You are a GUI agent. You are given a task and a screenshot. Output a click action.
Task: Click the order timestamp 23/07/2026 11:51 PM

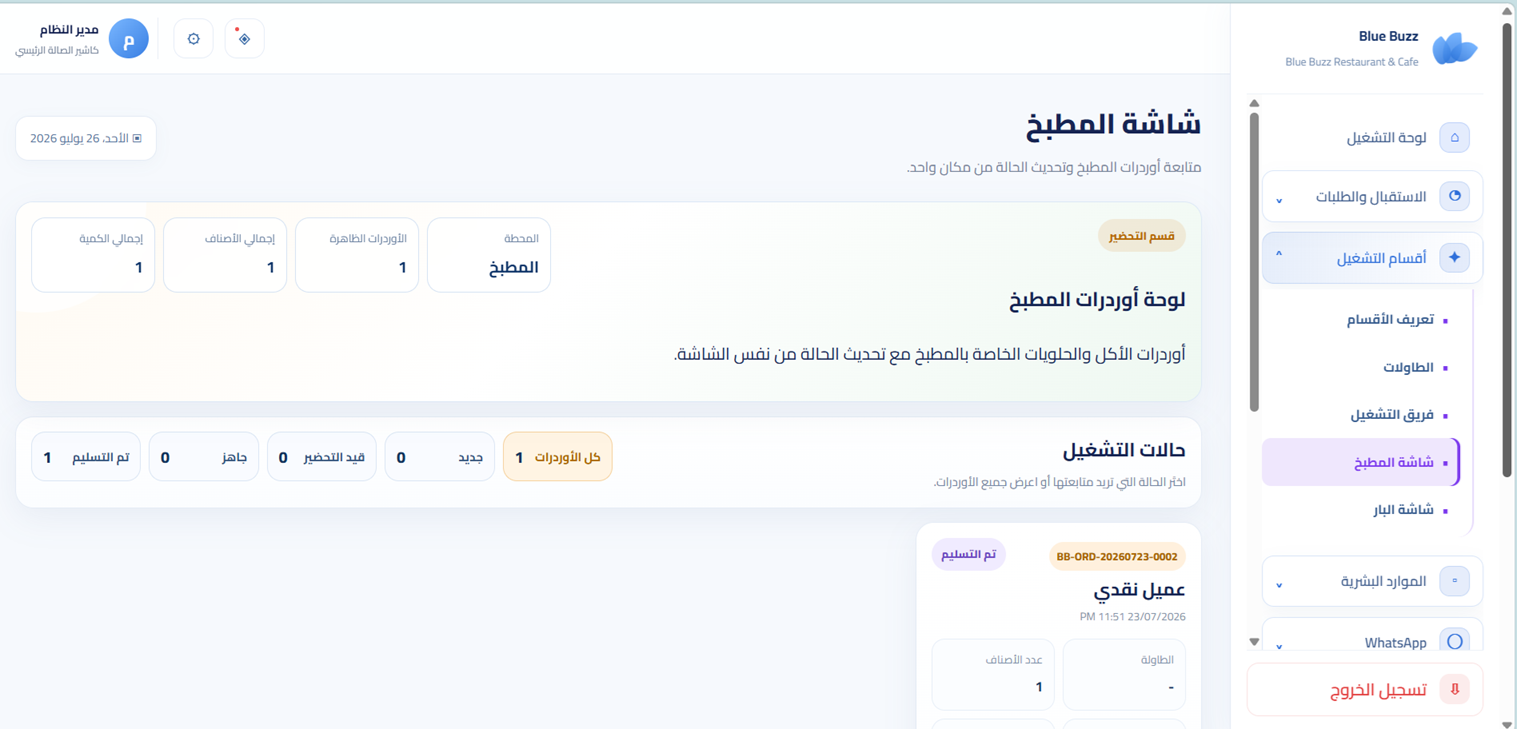tap(1132, 617)
